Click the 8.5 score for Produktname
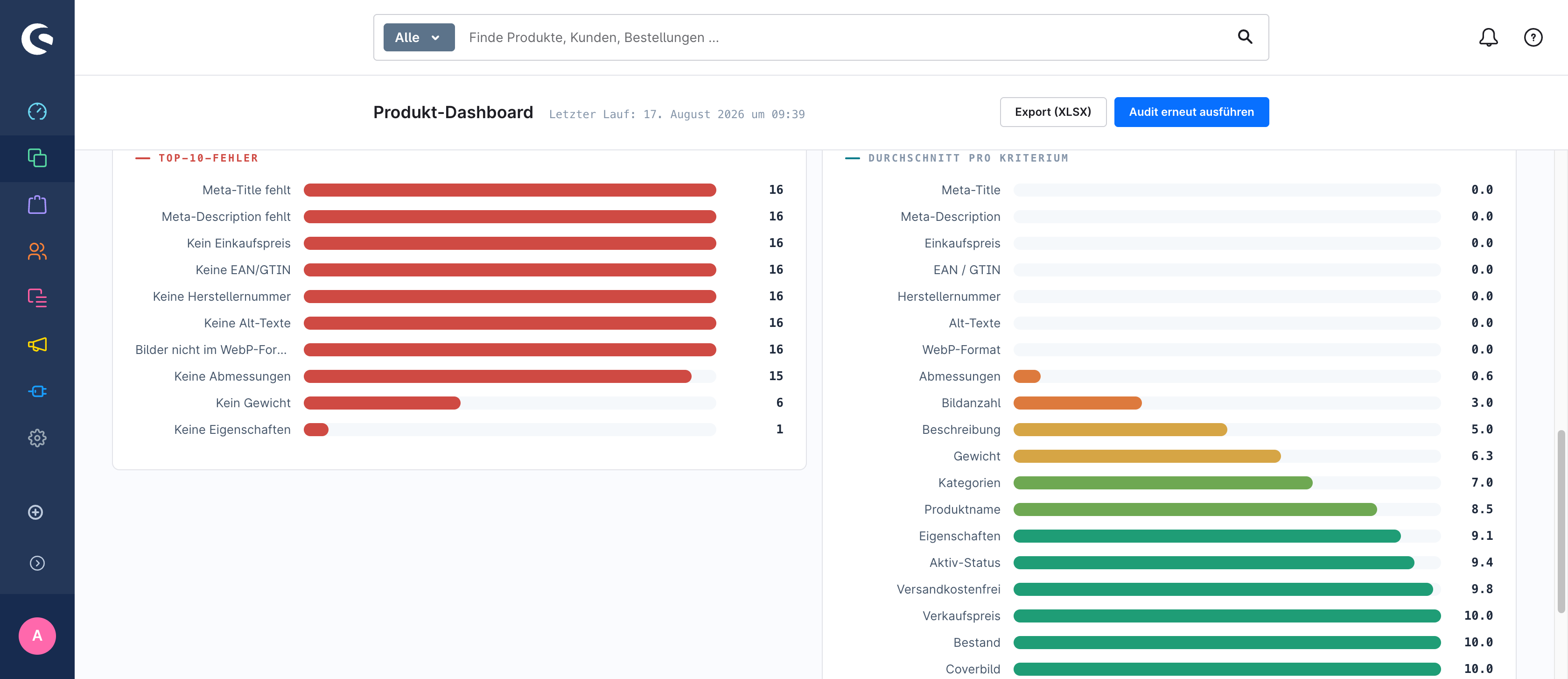1568x679 pixels. tap(1482, 509)
